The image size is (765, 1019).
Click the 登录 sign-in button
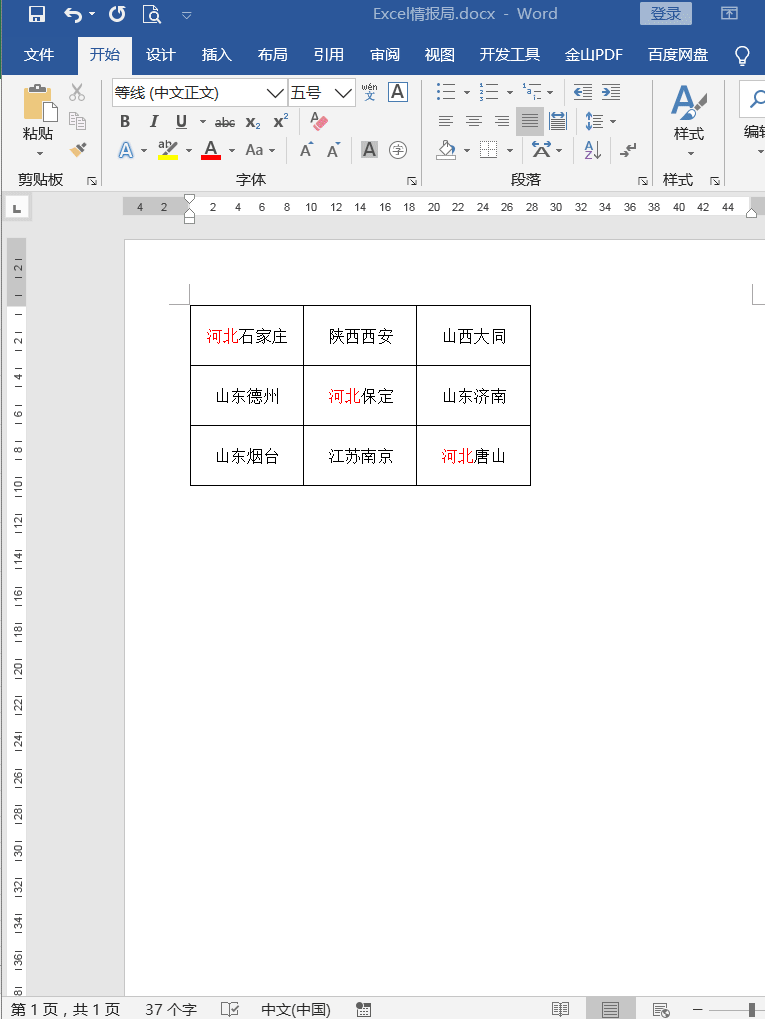click(x=666, y=14)
